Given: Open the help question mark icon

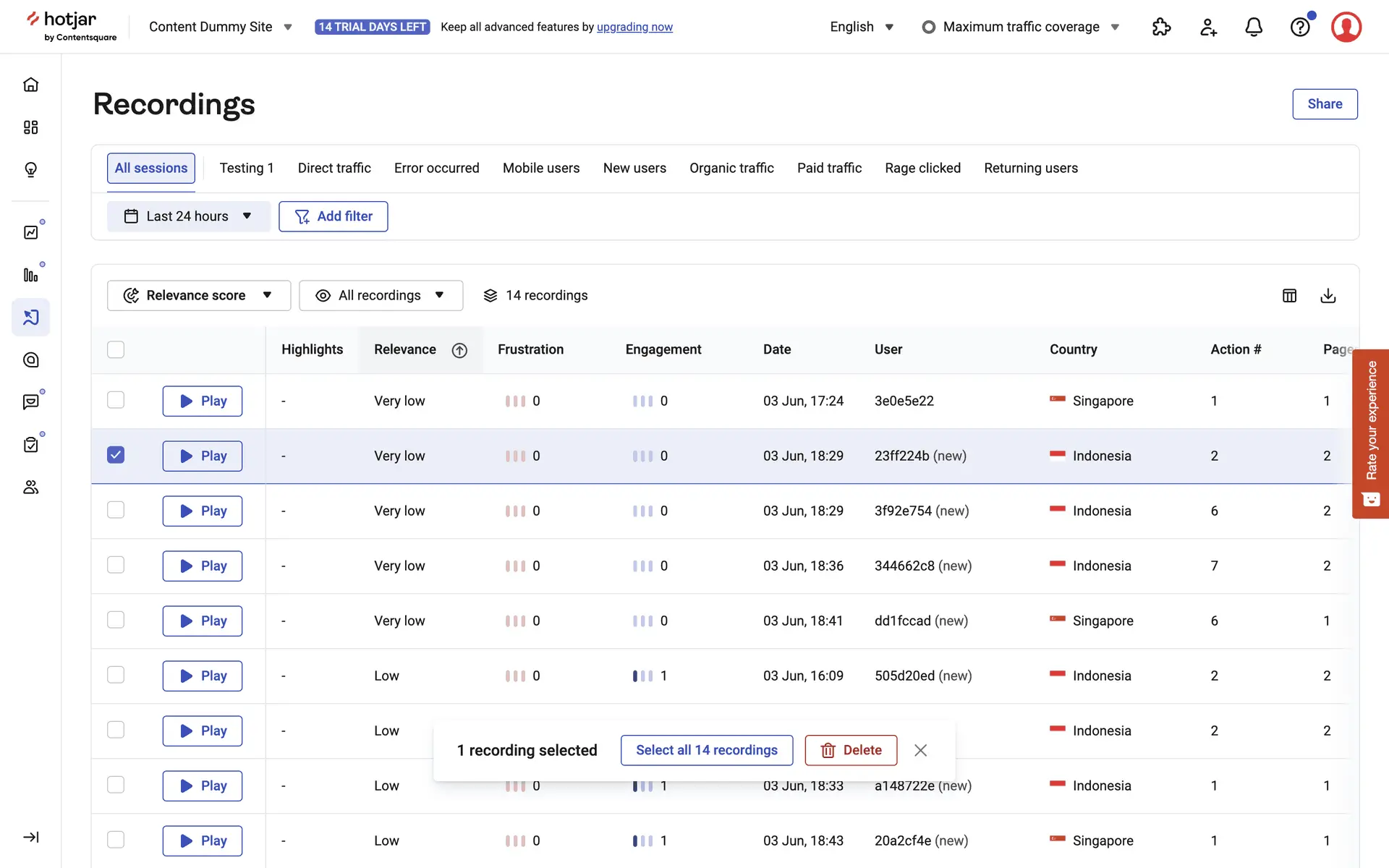Looking at the screenshot, I should (1299, 27).
